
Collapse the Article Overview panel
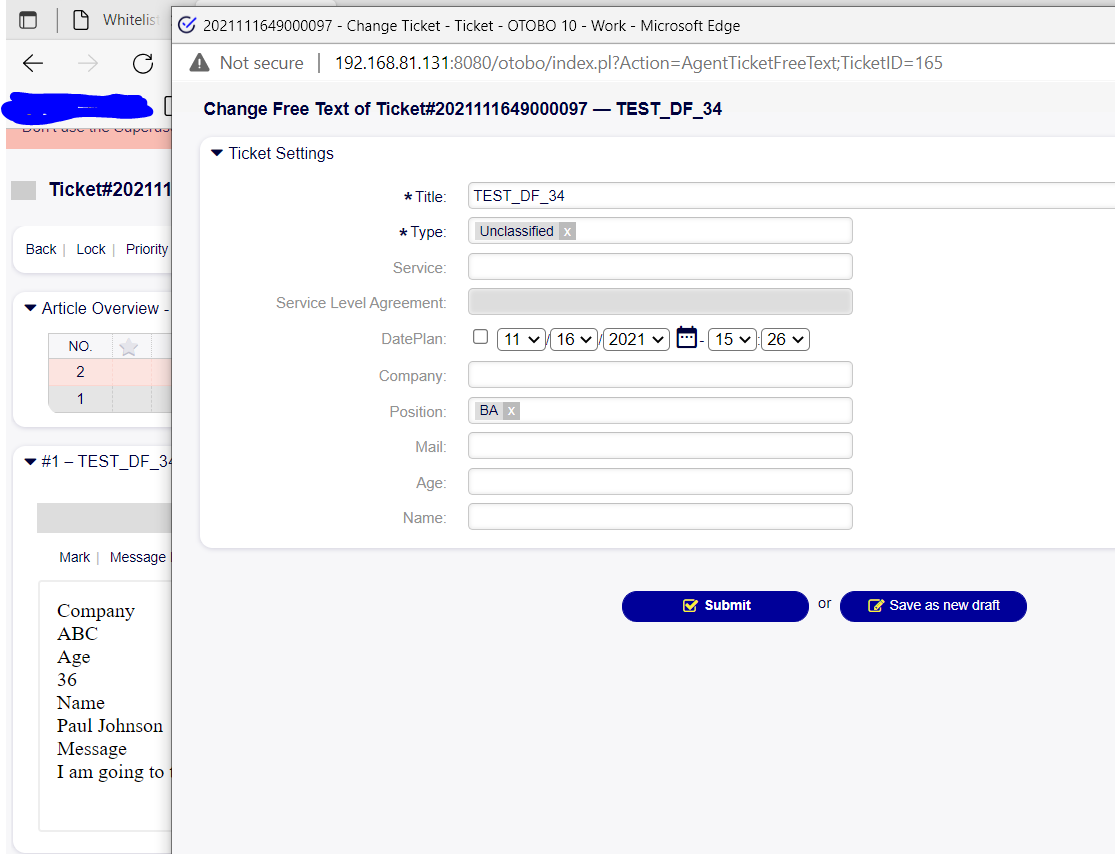(x=30, y=308)
